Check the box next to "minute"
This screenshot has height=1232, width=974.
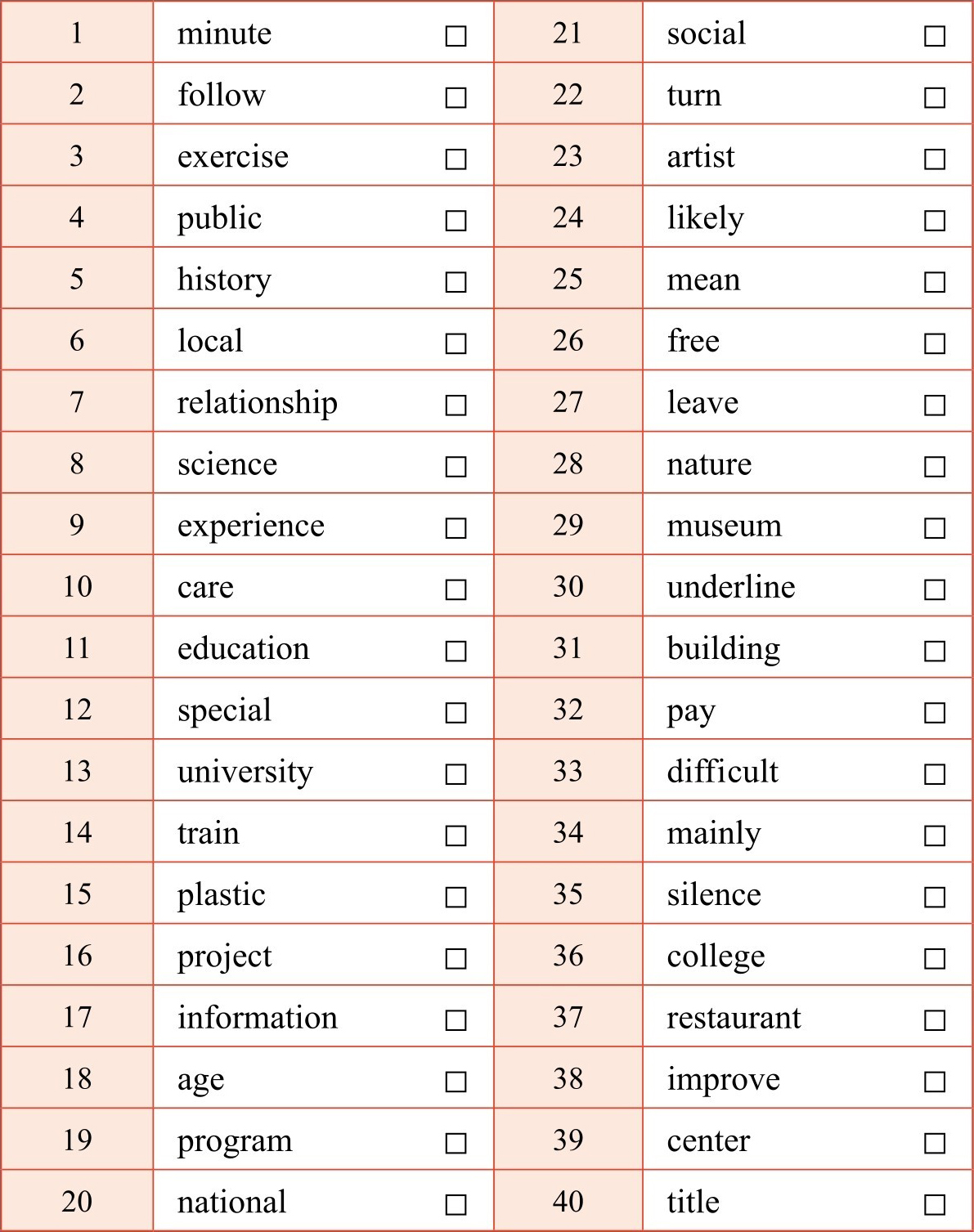click(x=456, y=36)
